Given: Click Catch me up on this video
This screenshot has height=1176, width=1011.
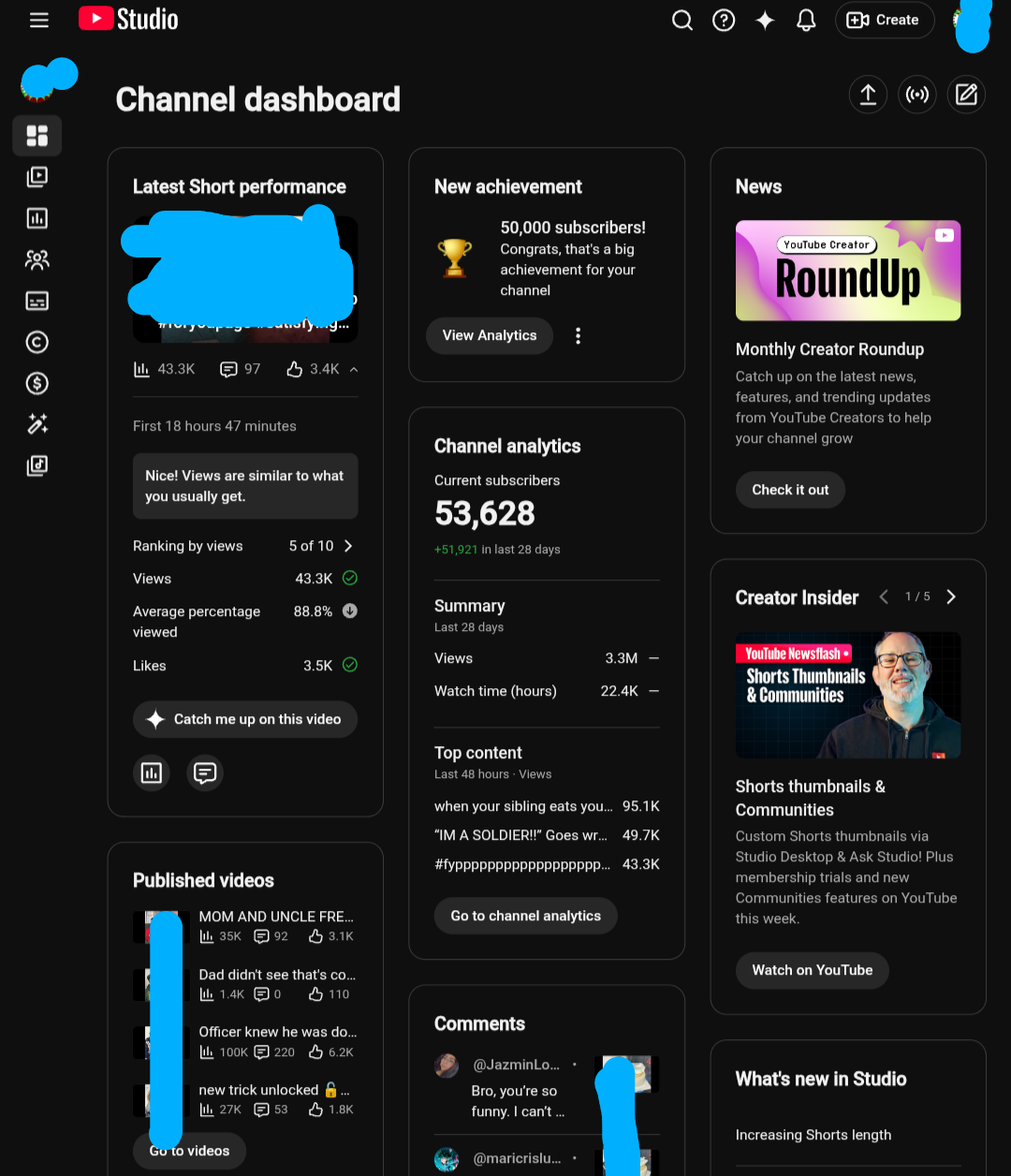Looking at the screenshot, I should [245, 719].
